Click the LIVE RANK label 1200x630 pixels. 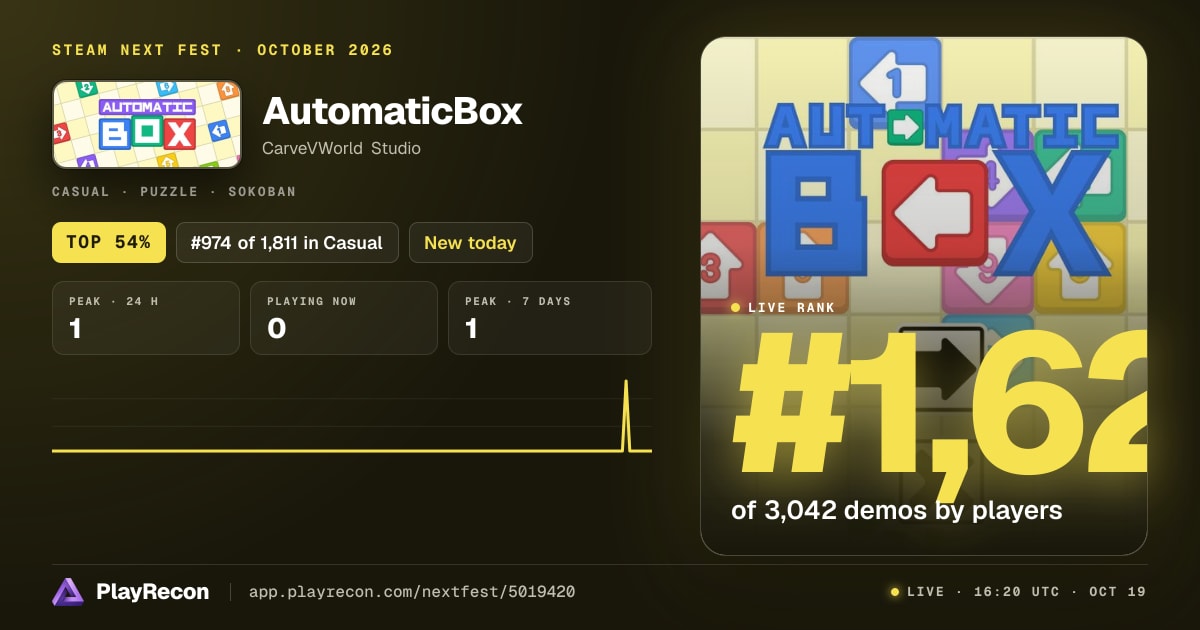tap(790, 308)
